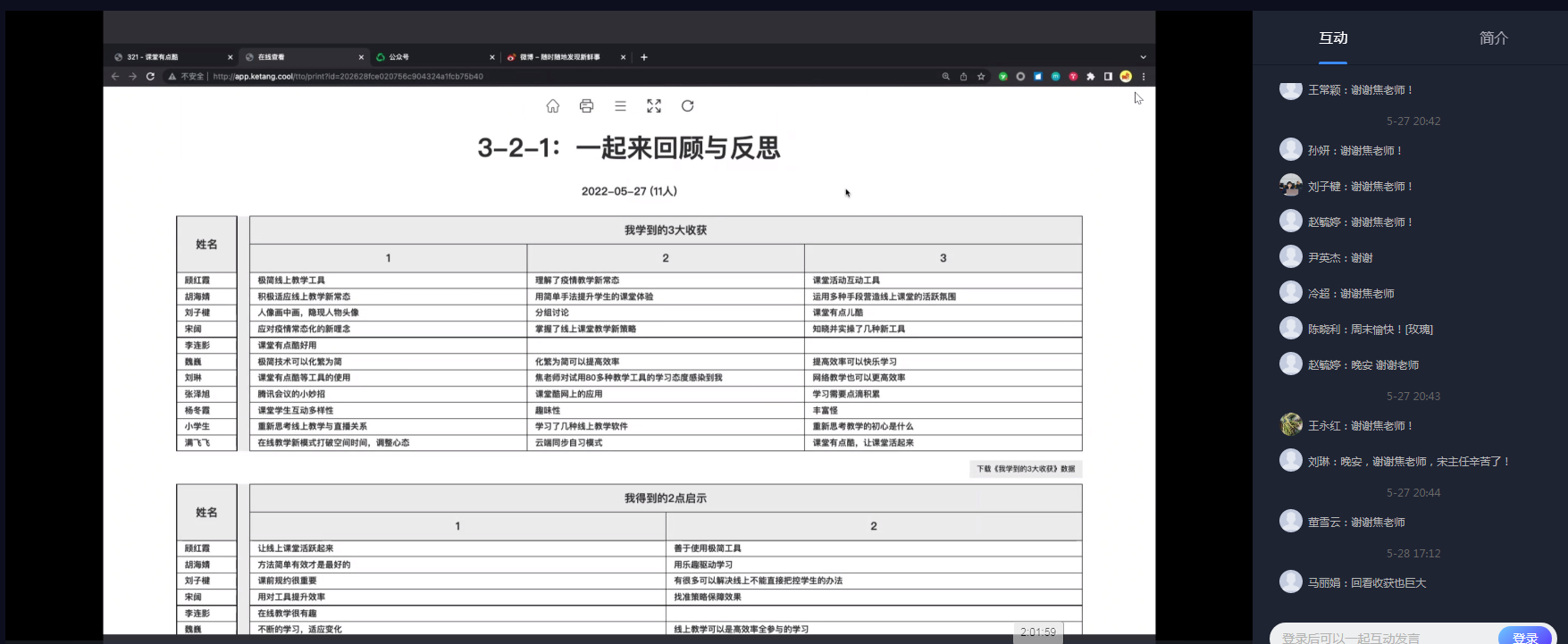Refresh the report with the circular-arrow icon
Screen dimensions: 1568x644
click(x=687, y=106)
